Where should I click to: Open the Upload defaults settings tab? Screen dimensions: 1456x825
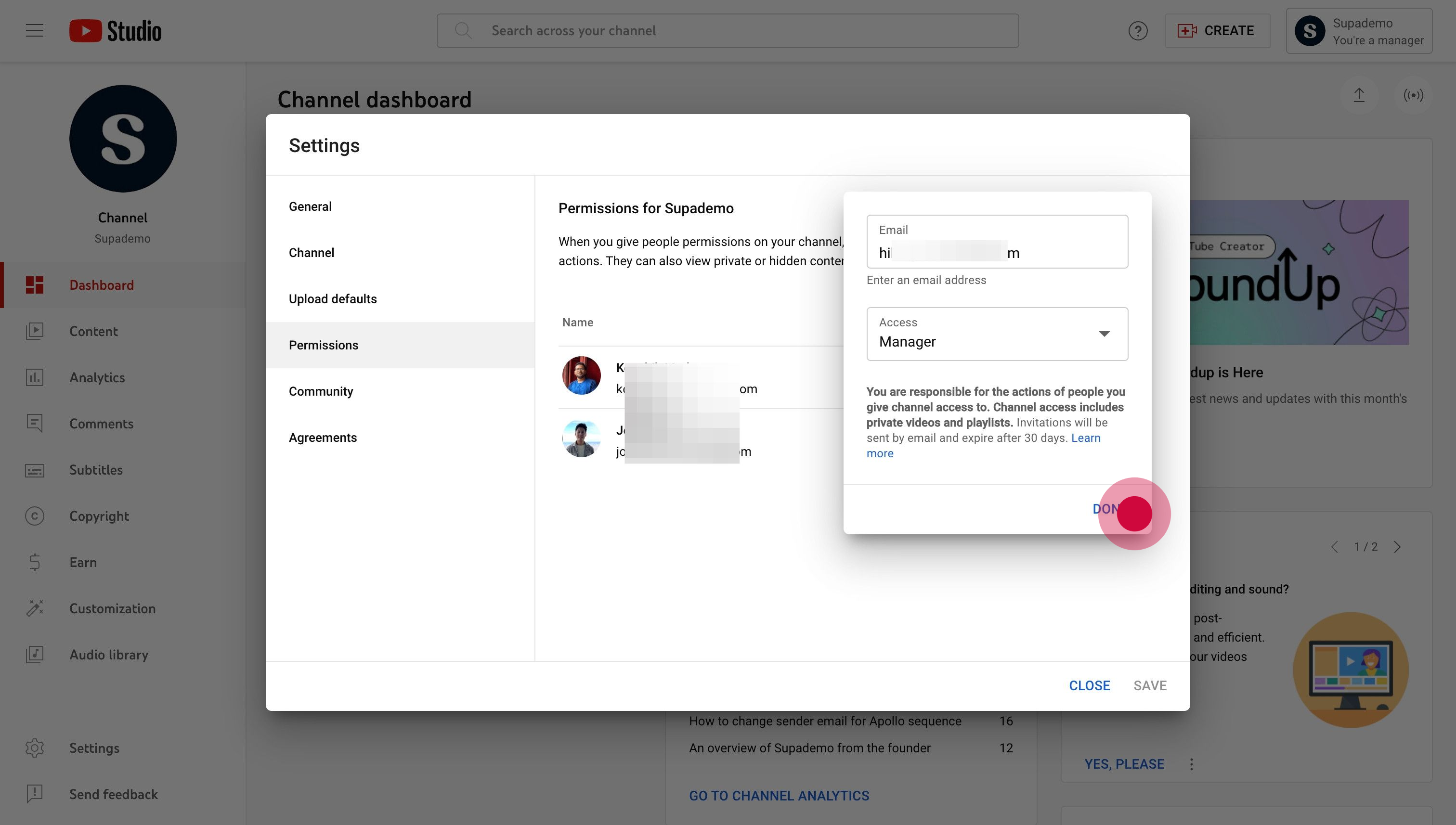400,299
